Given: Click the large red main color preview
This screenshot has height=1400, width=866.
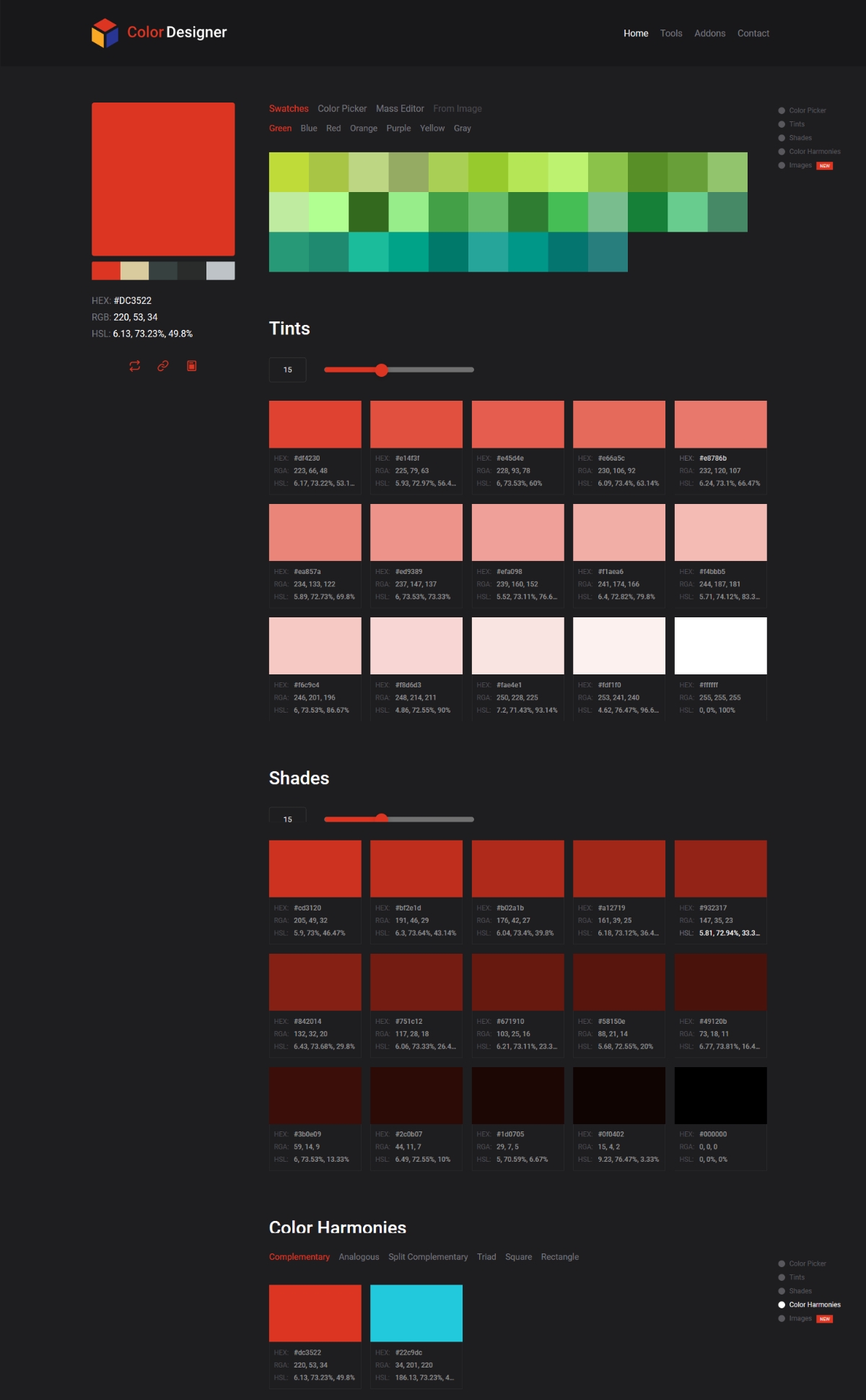Looking at the screenshot, I should pyautogui.click(x=163, y=179).
